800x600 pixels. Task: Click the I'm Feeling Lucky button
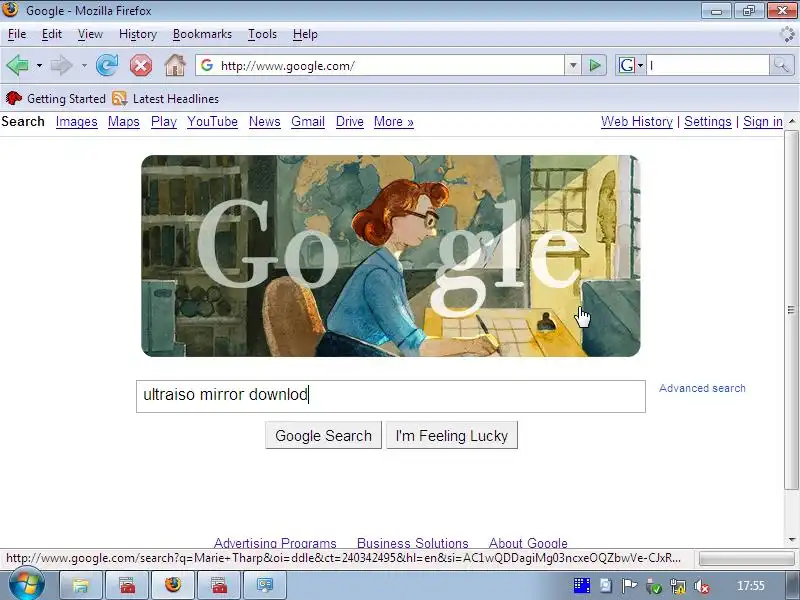[452, 435]
